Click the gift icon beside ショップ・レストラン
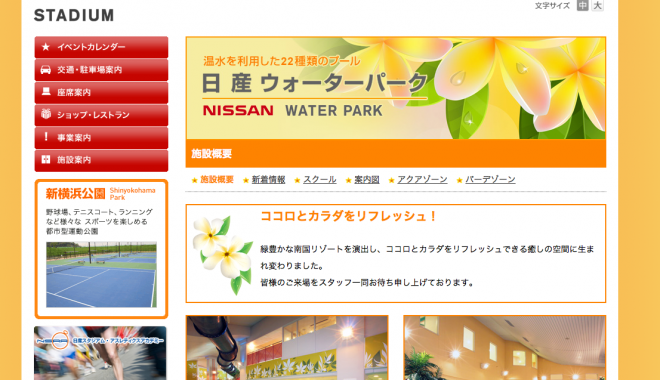660x380 pixels. tap(46, 114)
